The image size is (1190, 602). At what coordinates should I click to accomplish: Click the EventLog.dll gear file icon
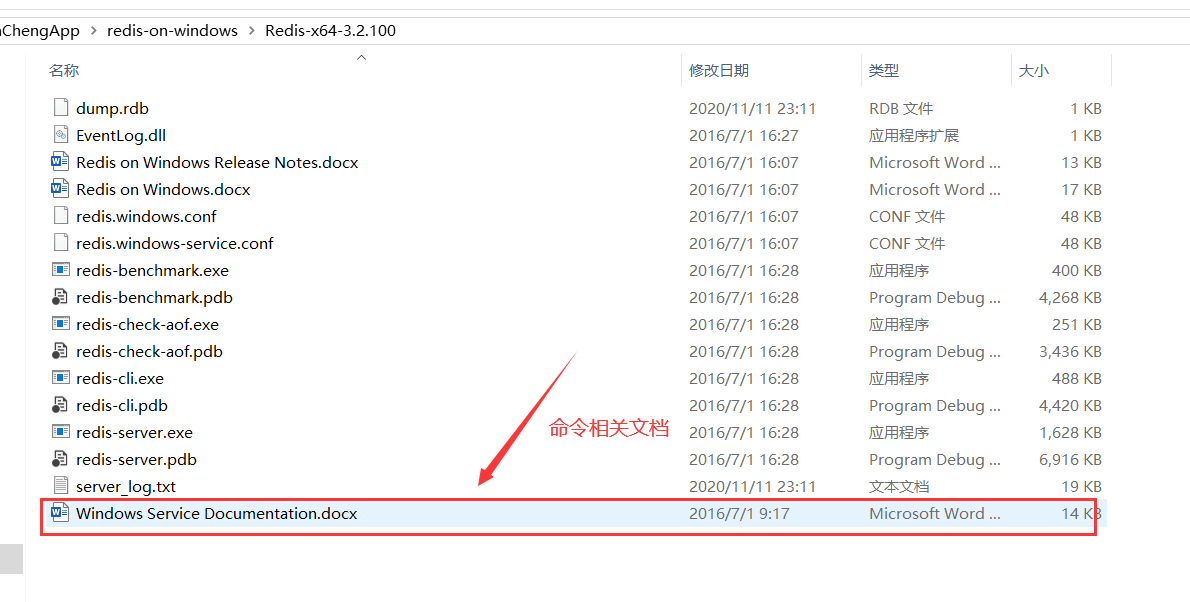pyautogui.click(x=61, y=135)
